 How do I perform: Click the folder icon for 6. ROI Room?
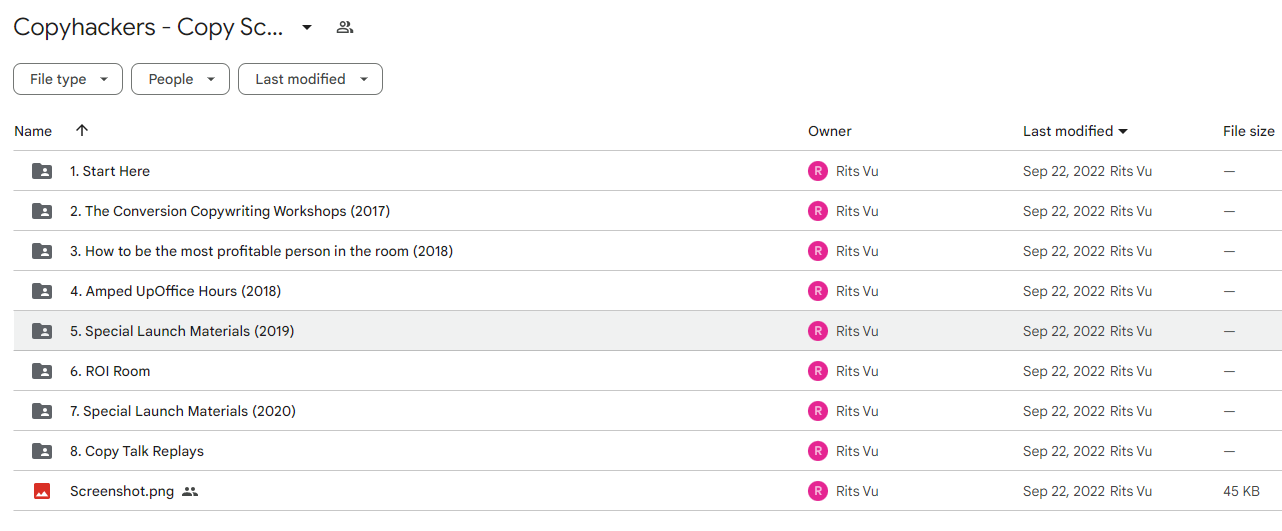(42, 371)
